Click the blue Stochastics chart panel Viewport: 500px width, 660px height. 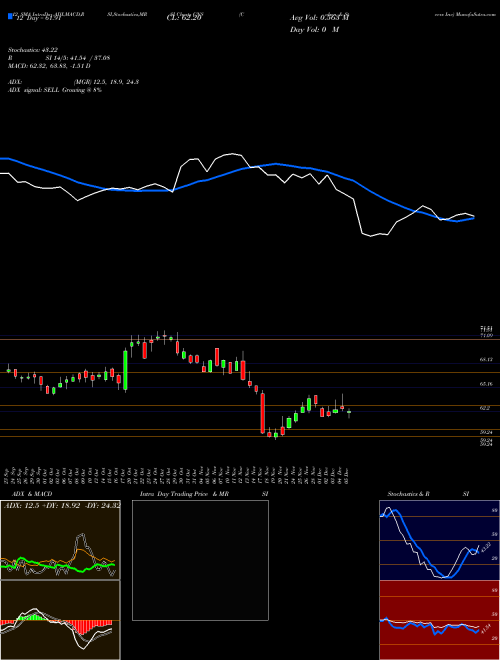tap(439, 540)
